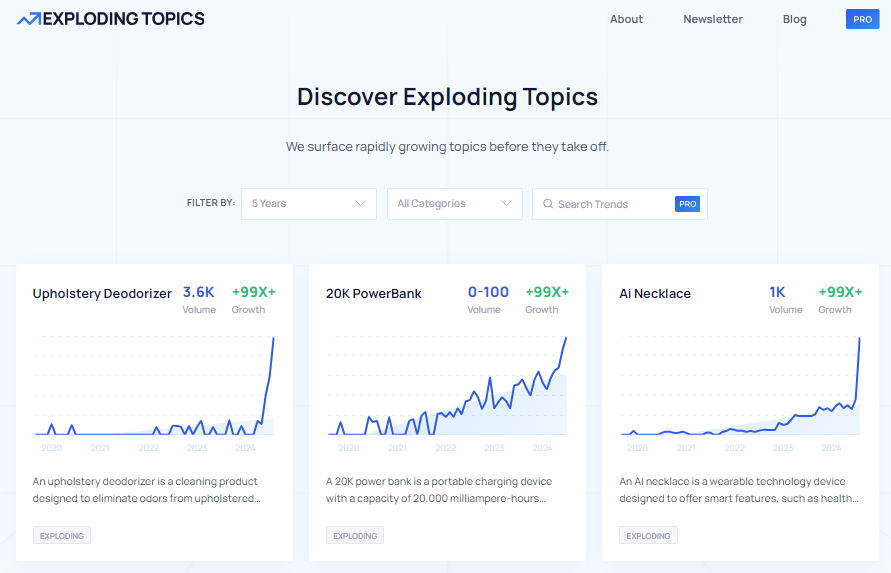The height and width of the screenshot is (573, 891).
Task: Click the 20K power bank description text
Action: [439, 490]
